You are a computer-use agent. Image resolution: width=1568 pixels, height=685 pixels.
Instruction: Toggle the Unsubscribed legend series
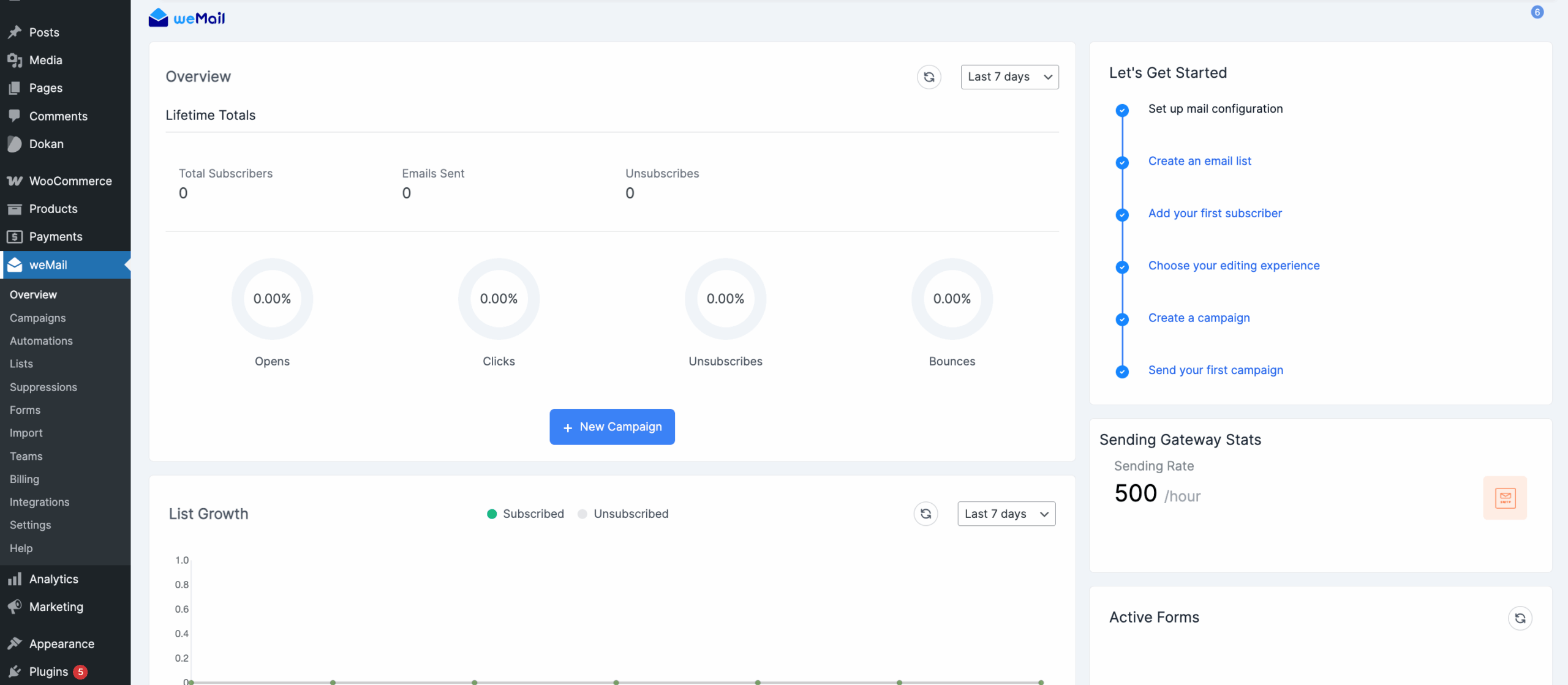[x=623, y=514]
